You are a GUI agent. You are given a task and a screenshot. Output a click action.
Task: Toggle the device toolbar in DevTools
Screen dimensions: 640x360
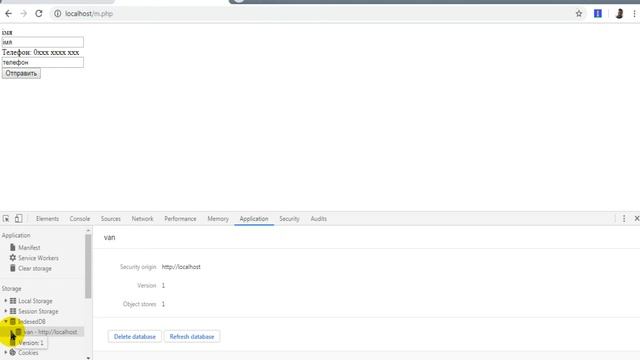[18, 219]
